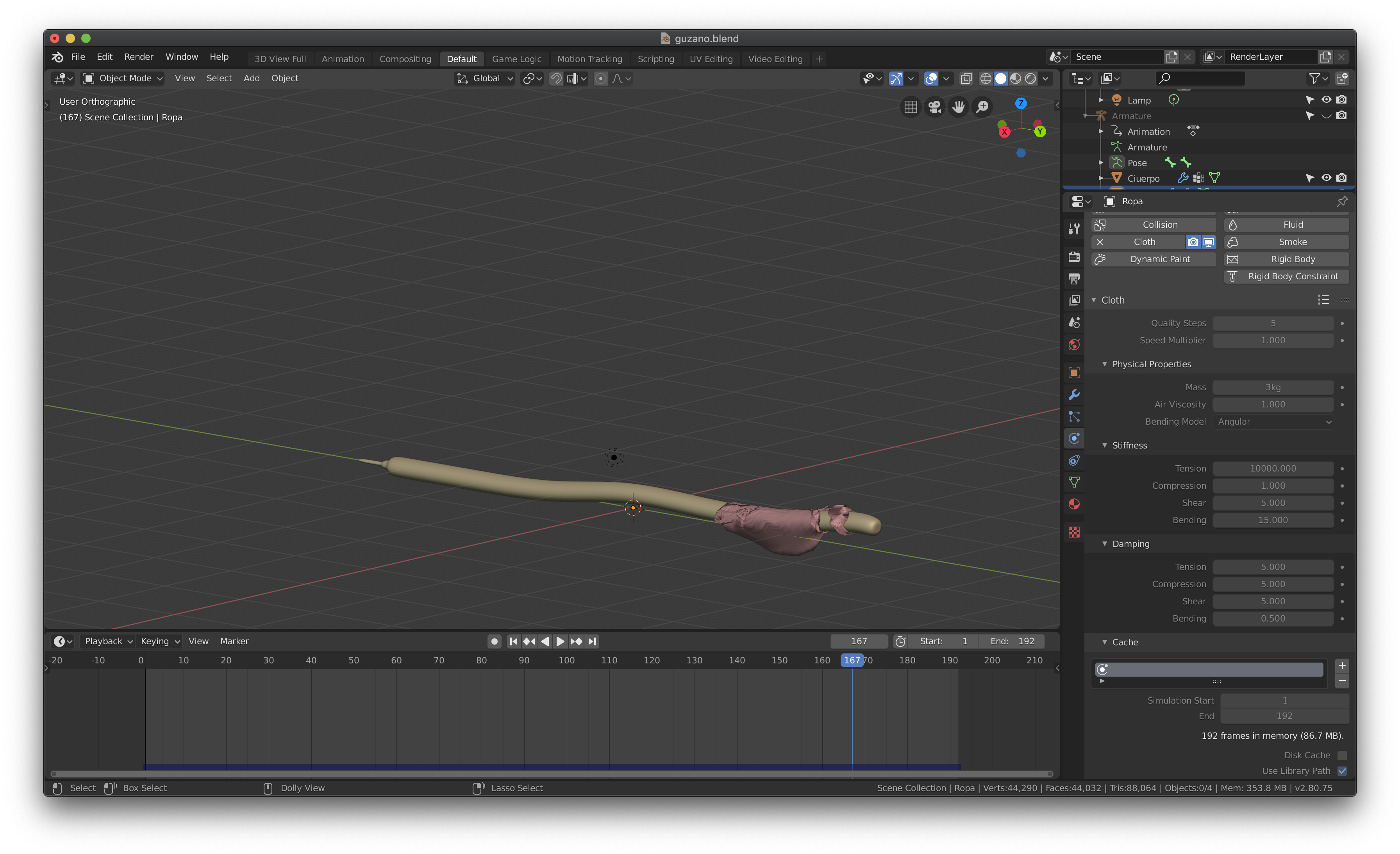Viewport: 1400px width, 854px height.
Task: Enable Rigid Body physics
Action: click(1286, 259)
